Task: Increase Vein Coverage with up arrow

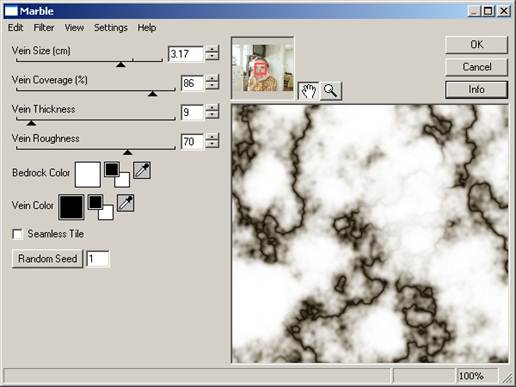Action: 212,79
